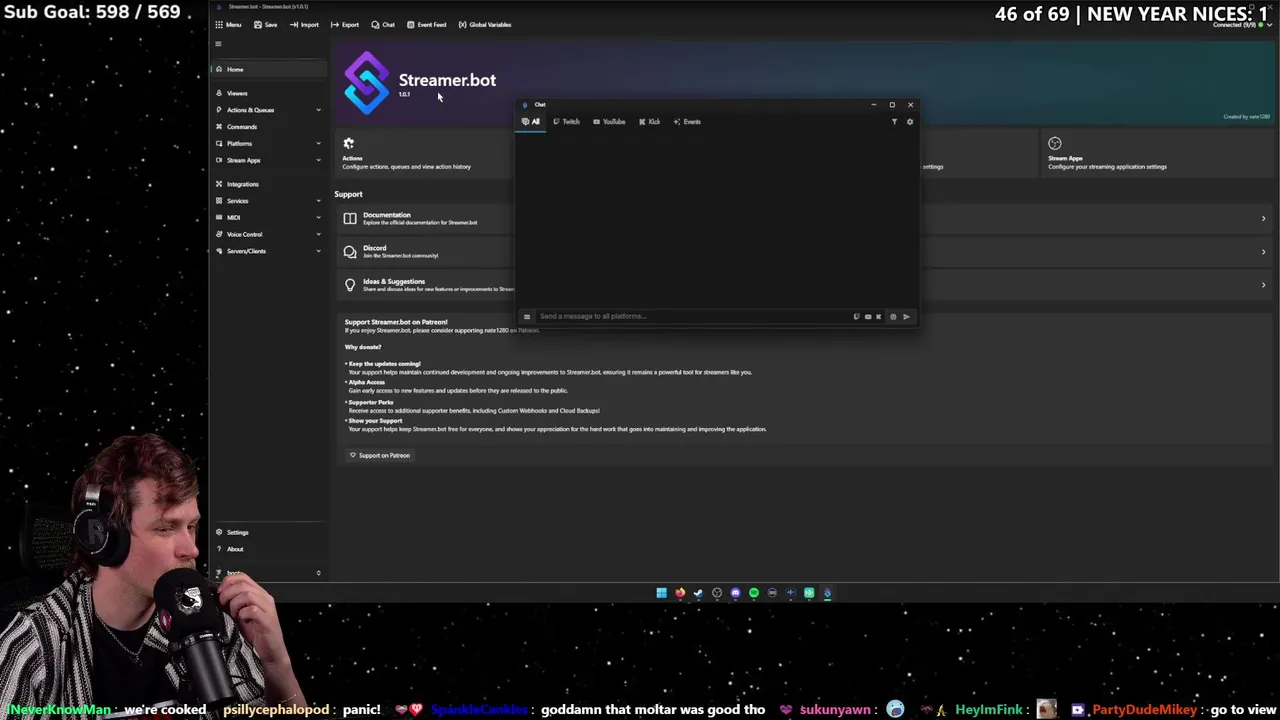1280x720 pixels.
Task: Expand the Platforms chevron
Action: (x=318, y=144)
